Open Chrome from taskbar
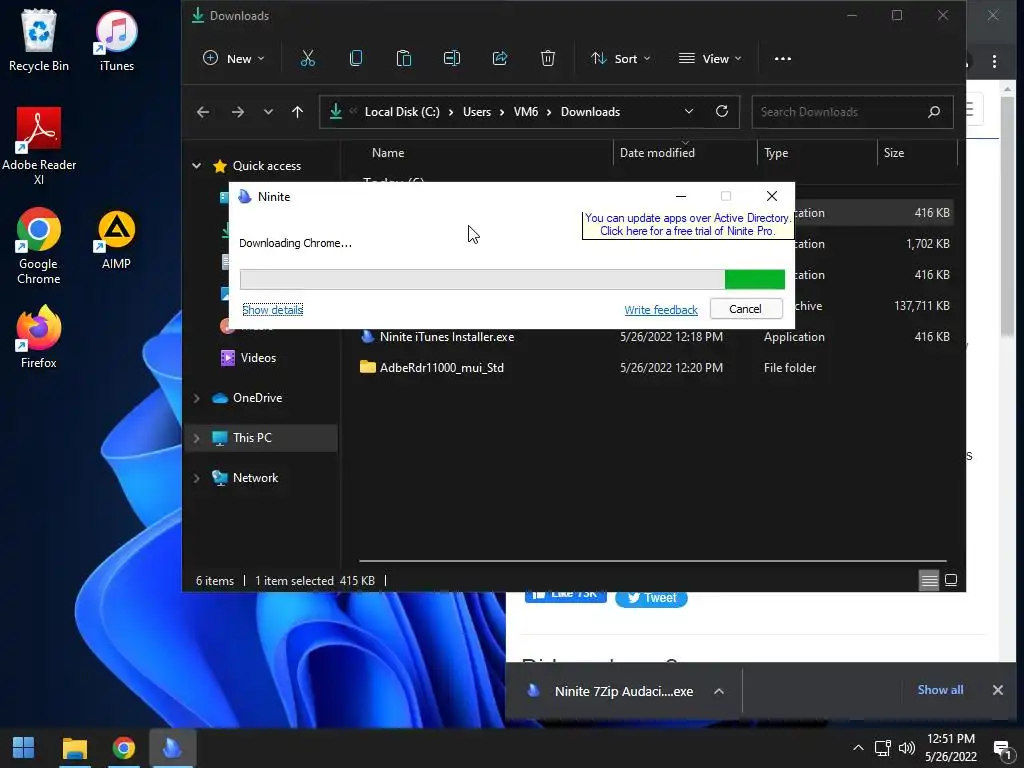 coord(123,748)
